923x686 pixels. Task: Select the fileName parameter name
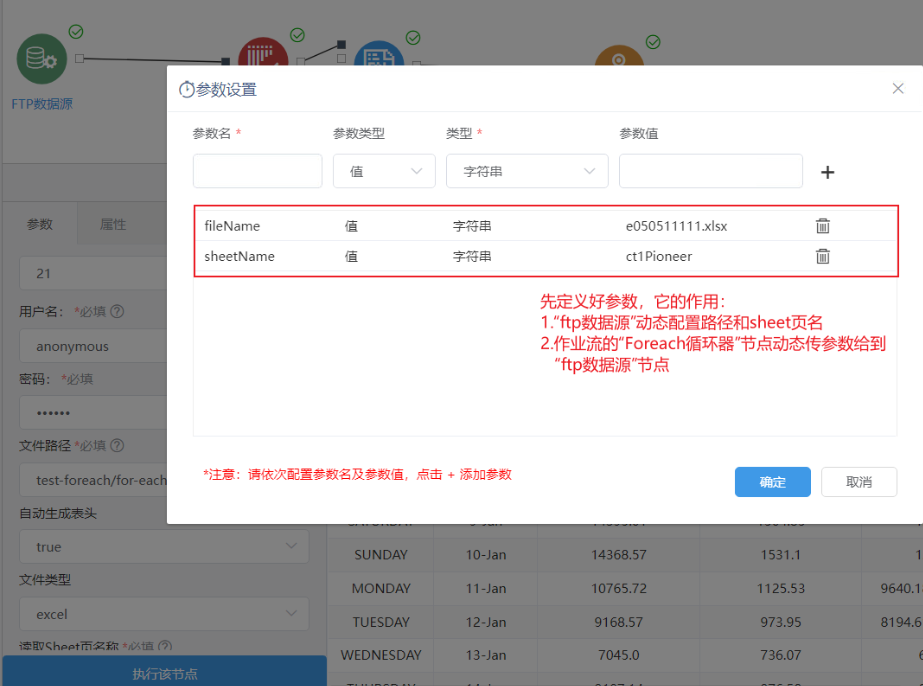(232, 226)
